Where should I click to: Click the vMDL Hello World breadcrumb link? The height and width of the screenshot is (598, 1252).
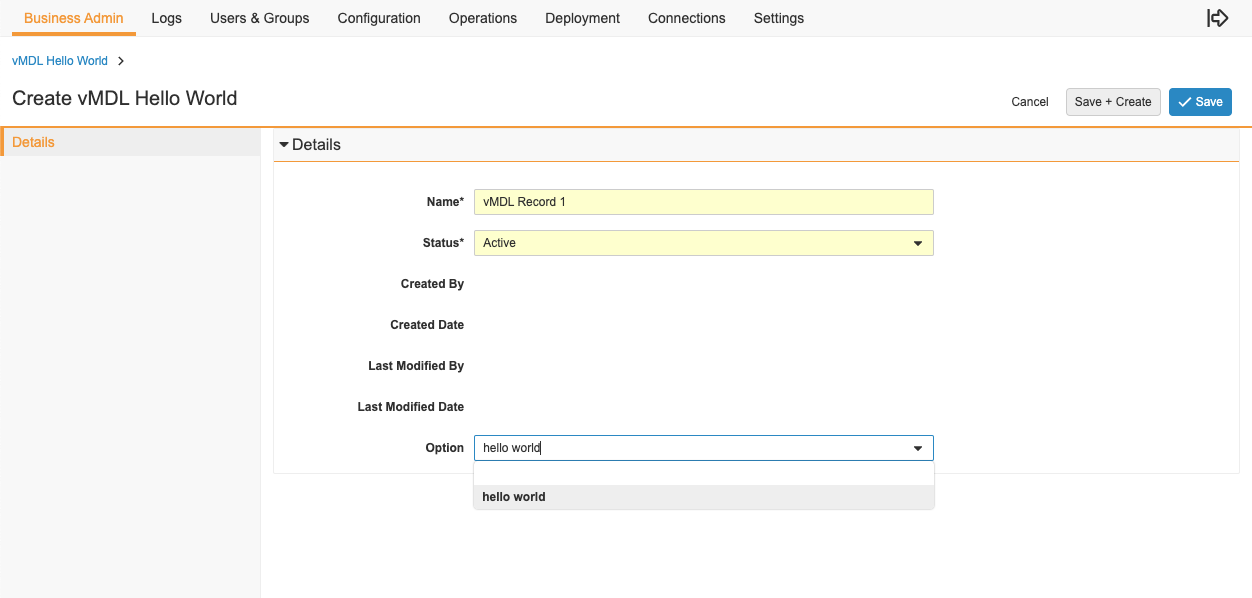[x=60, y=61]
